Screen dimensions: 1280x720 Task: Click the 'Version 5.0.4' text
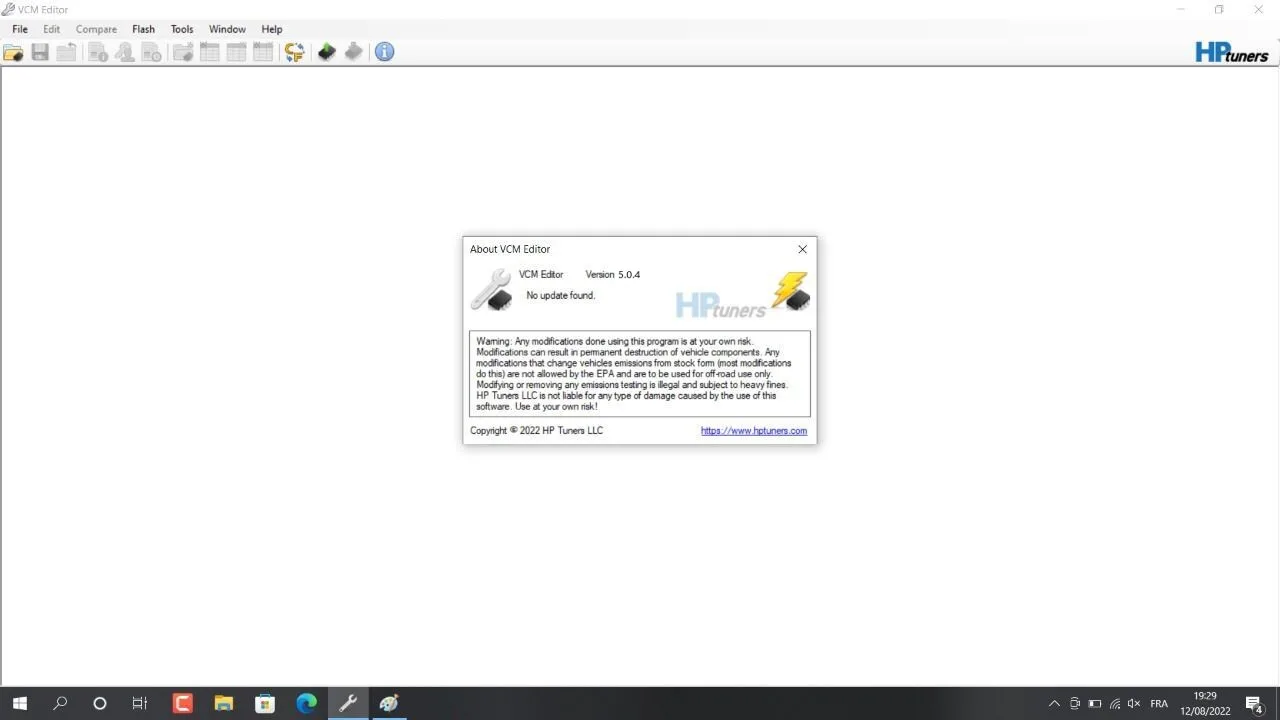coord(613,274)
